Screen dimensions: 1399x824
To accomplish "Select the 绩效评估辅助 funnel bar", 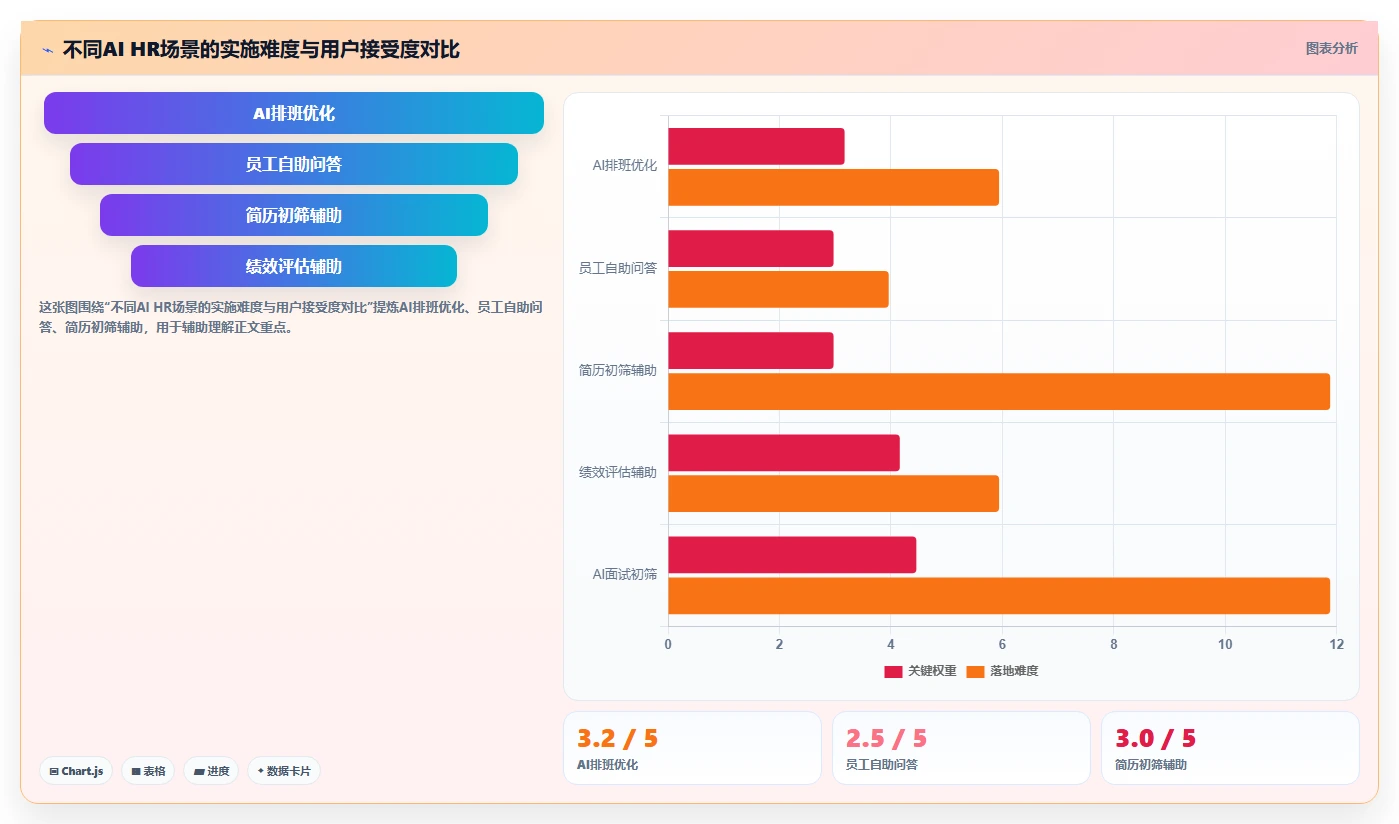I will point(294,266).
